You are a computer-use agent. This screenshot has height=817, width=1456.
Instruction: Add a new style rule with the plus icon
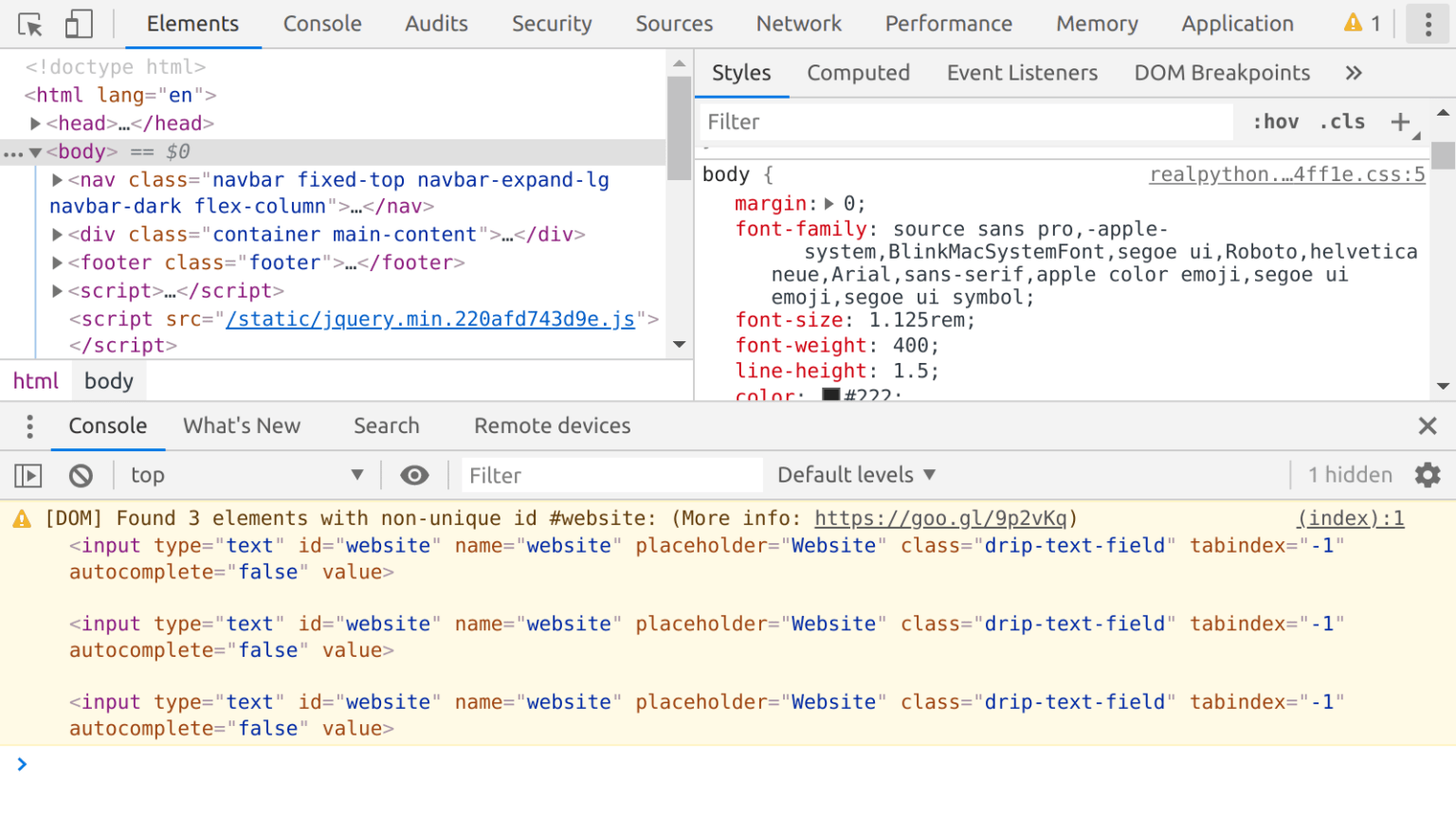click(x=1401, y=121)
